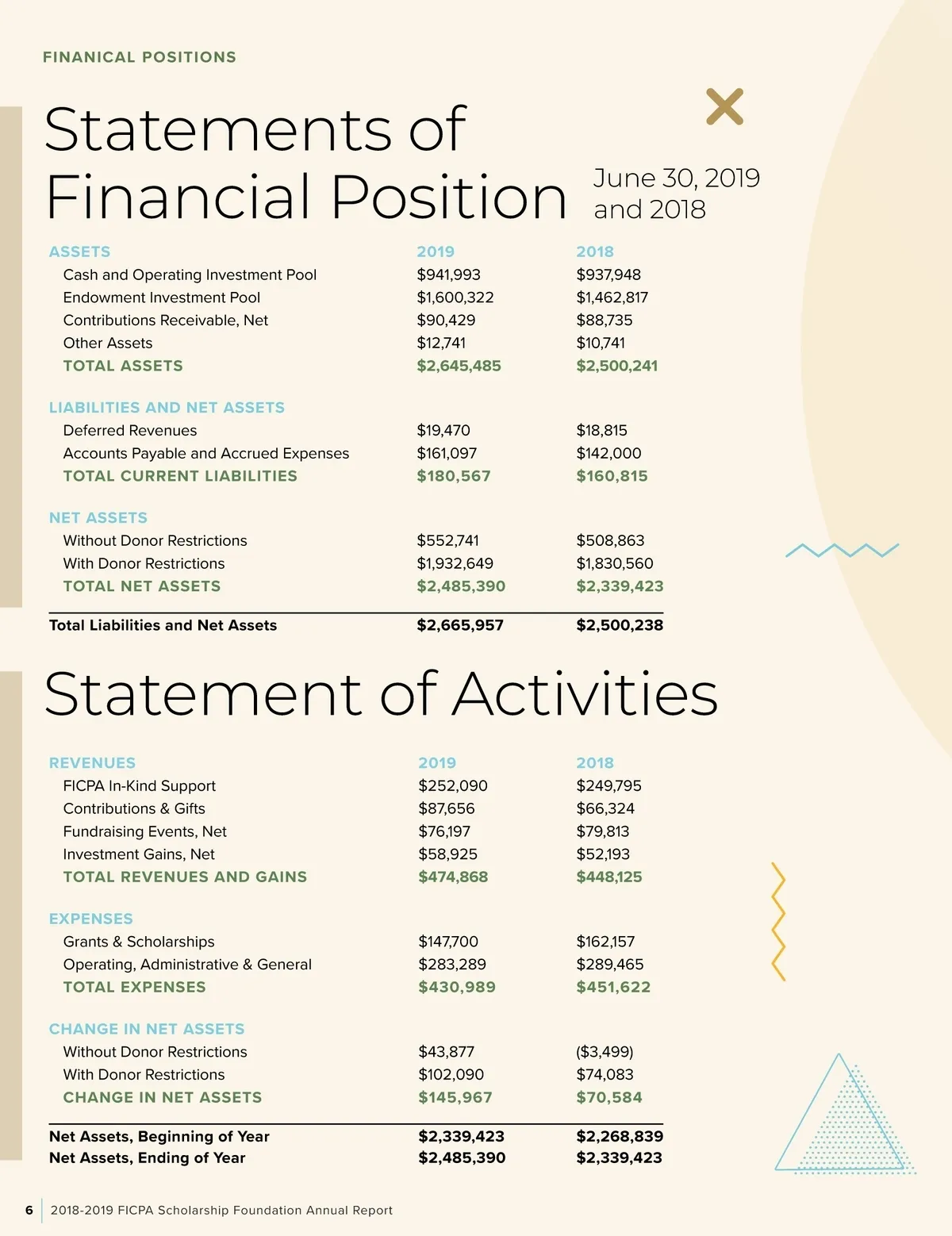Image resolution: width=952 pixels, height=1236 pixels.
Task: Click the Net Assets, Ending of Year label
Action: pos(147,1158)
